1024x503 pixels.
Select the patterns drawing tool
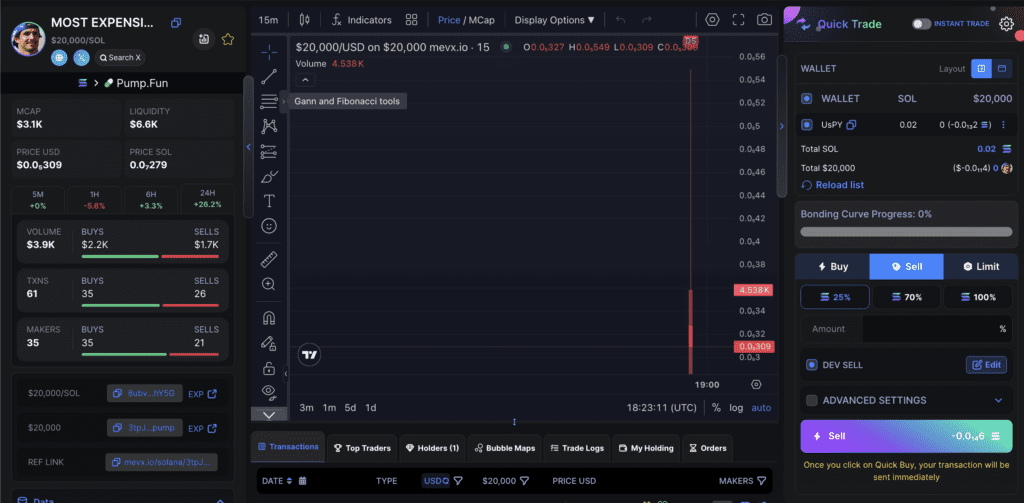[x=268, y=126]
